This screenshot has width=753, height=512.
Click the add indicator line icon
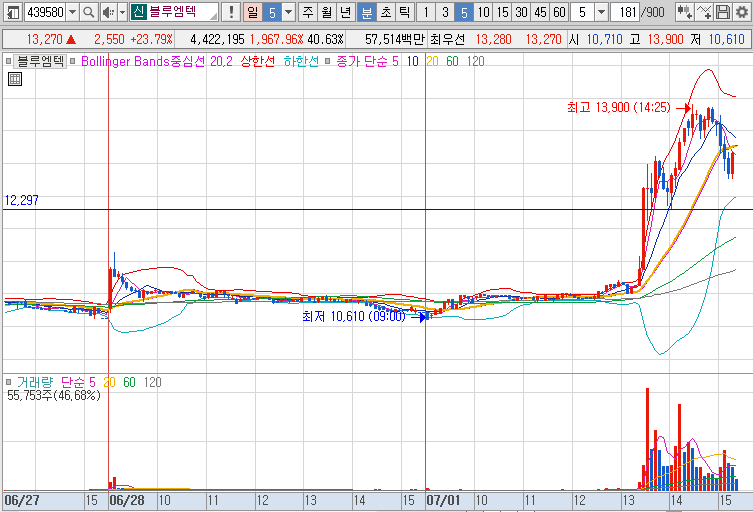pos(704,12)
